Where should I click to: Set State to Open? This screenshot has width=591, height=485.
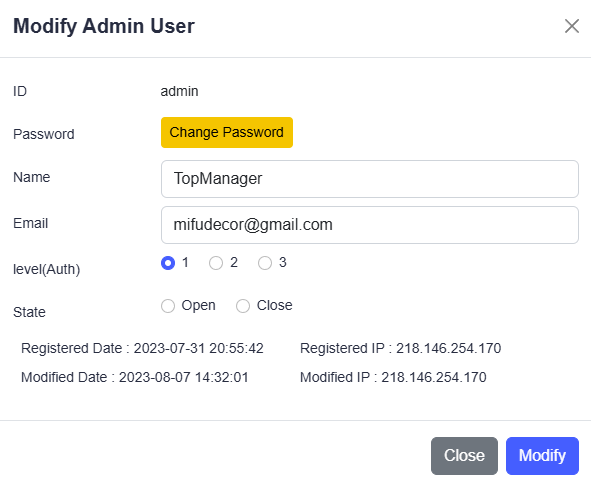(x=168, y=306)
